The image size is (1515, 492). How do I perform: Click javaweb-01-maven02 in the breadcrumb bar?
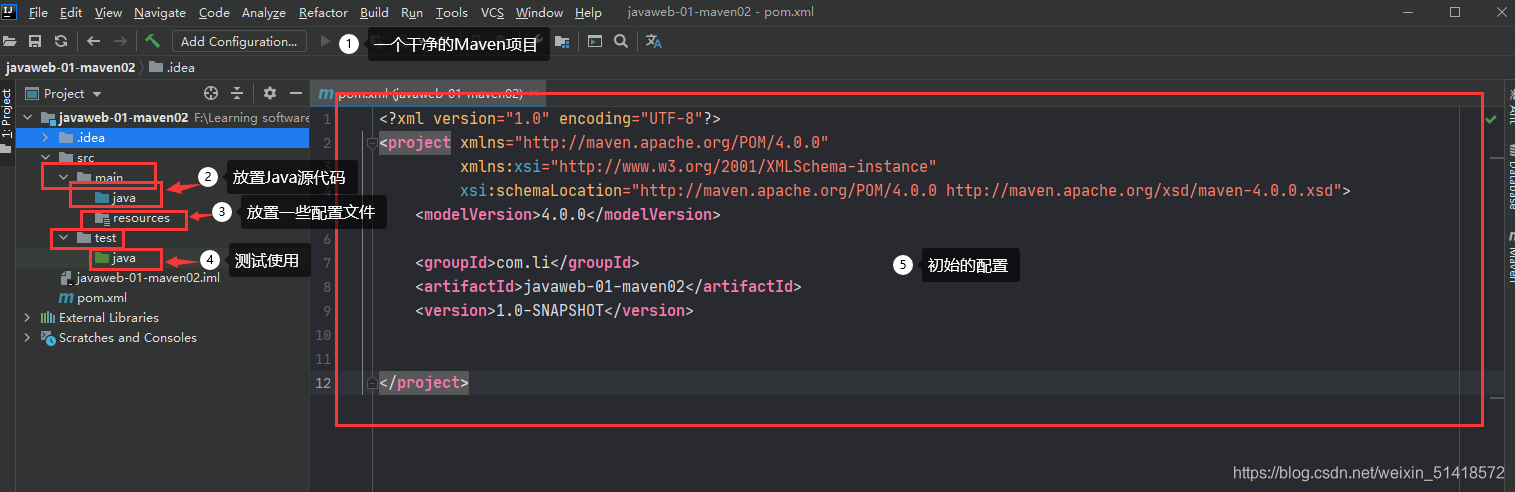pos(70,67)
